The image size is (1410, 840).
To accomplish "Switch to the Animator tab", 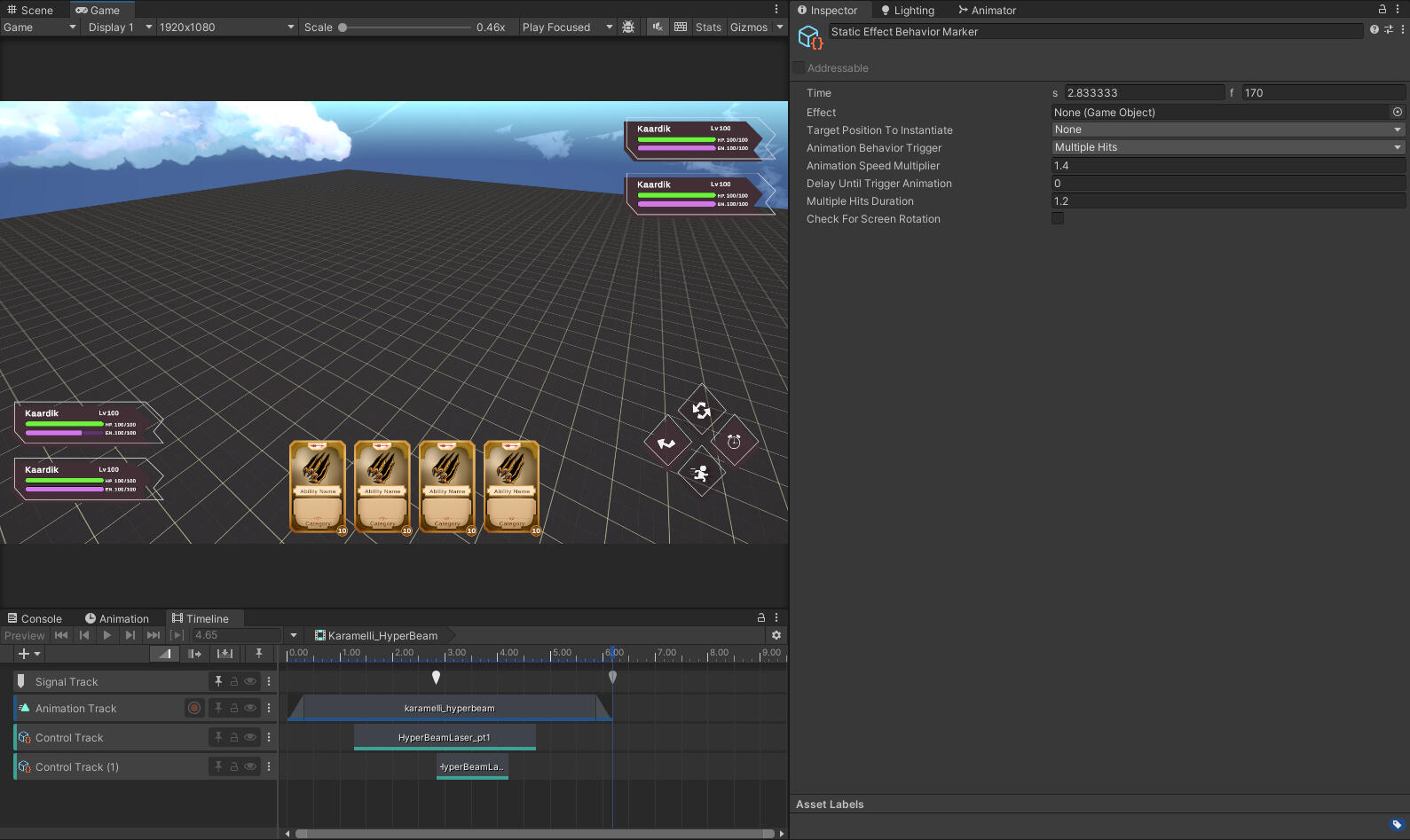I will (x=987, y=11).
